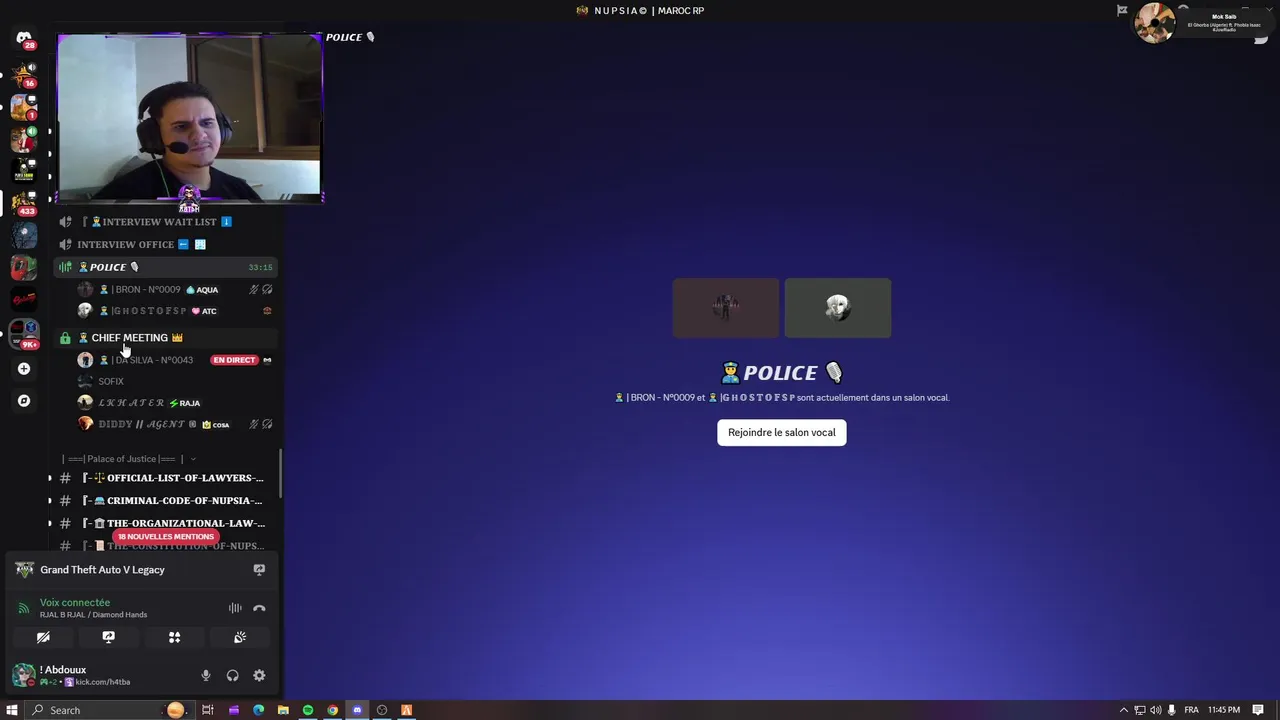Click the taskbar clock showing 11:45 PM

click(1224, 710)
